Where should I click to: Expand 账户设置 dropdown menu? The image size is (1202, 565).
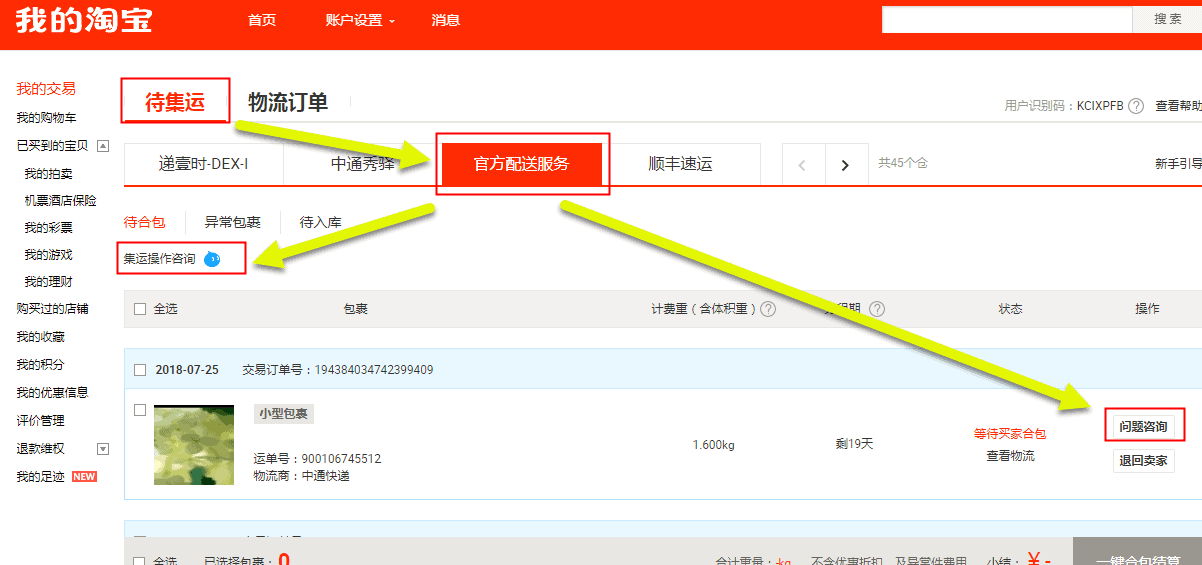point(360,20)
